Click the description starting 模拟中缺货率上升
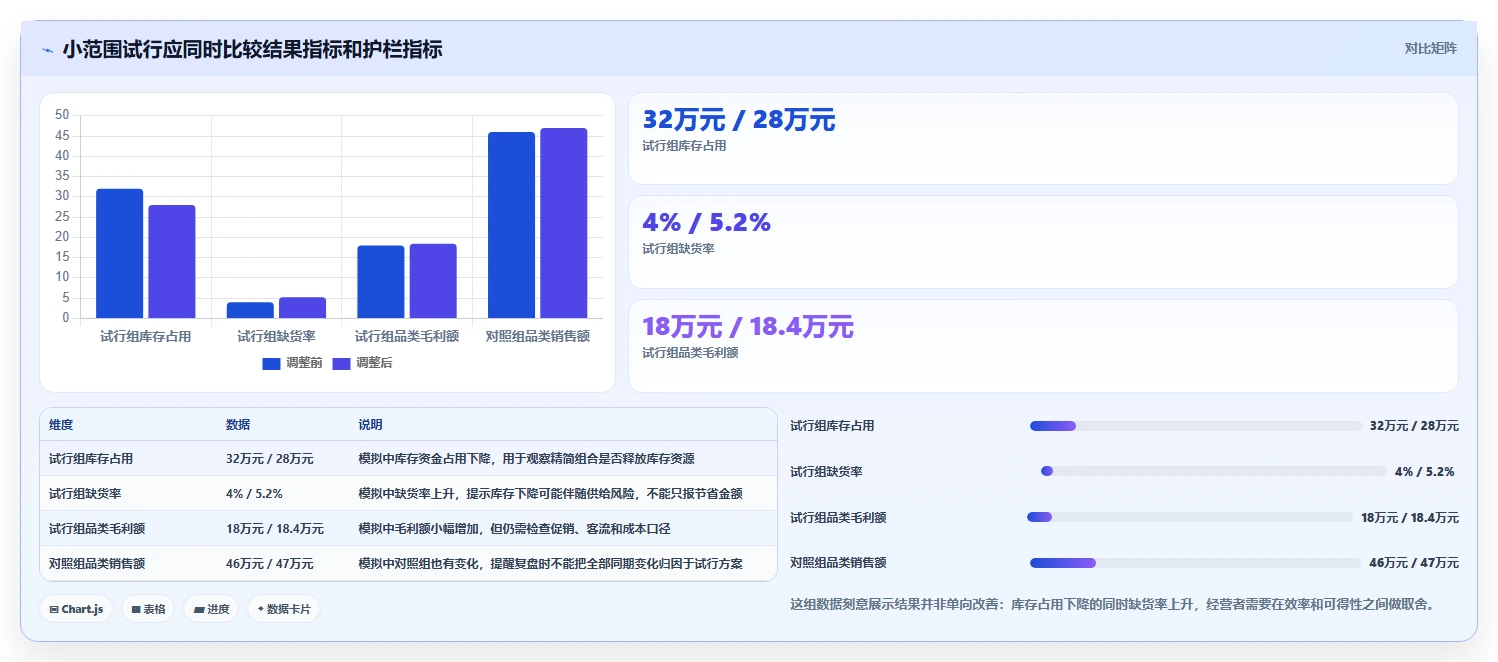Image resolution: width=1498 pixels, height=662 pixels. point(550,494)
